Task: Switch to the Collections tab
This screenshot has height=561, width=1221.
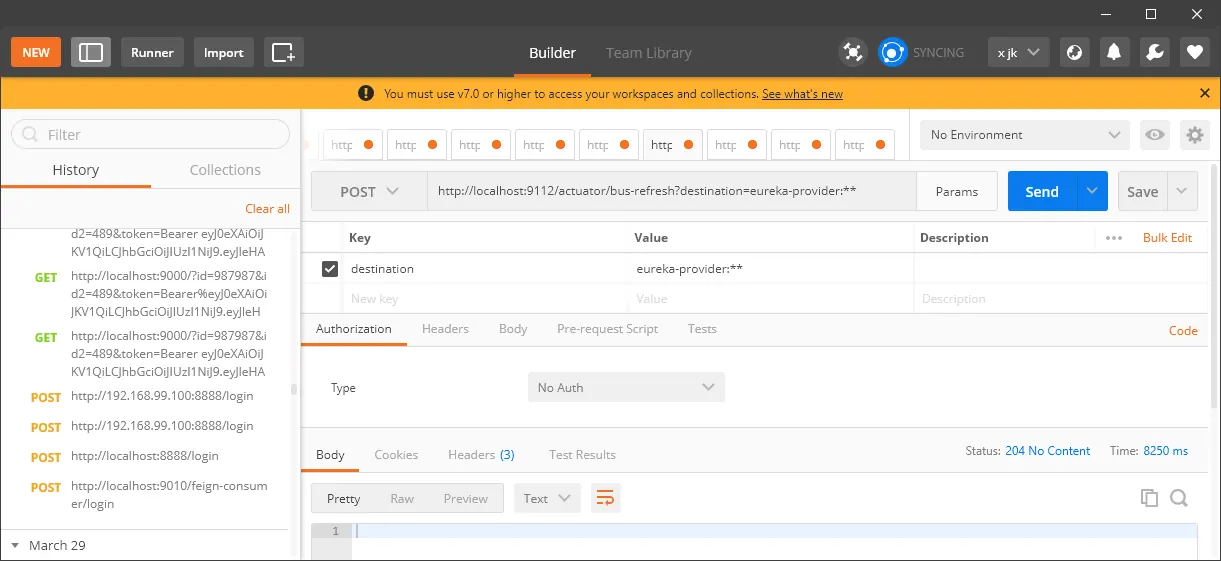Action: [x=225, y=170]
